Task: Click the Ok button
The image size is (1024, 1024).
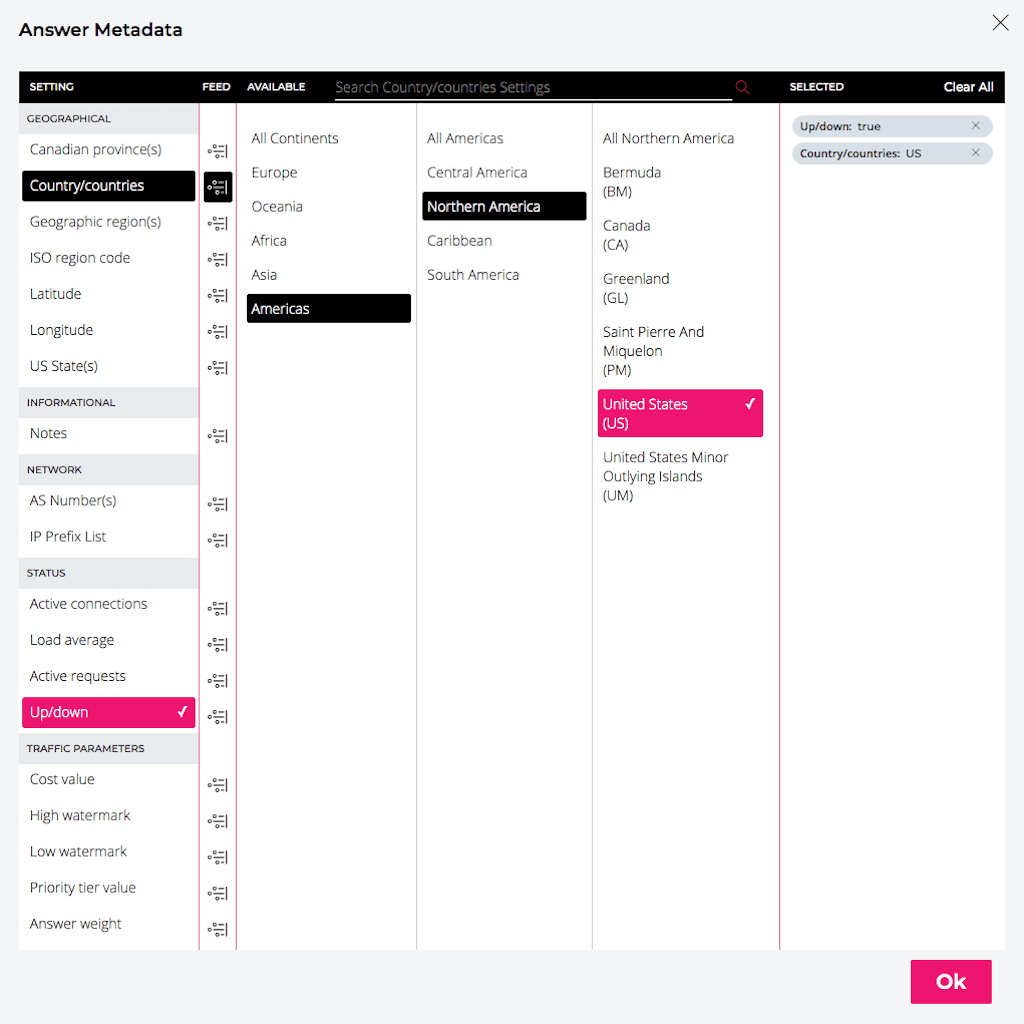Action: (950, 981)
